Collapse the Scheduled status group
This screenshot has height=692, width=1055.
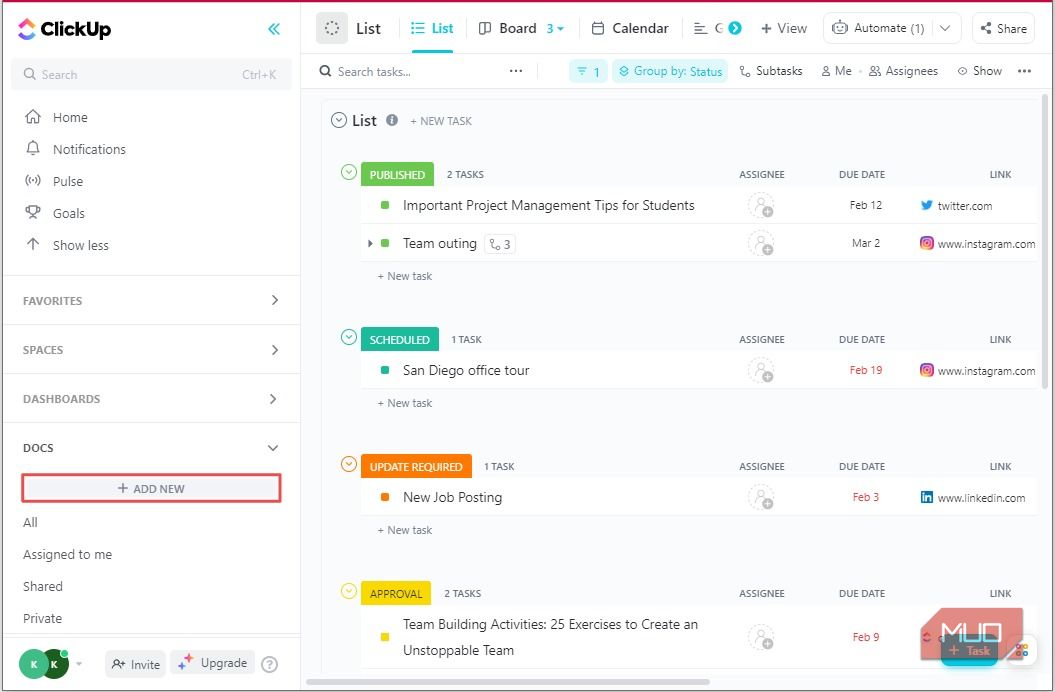349,337
